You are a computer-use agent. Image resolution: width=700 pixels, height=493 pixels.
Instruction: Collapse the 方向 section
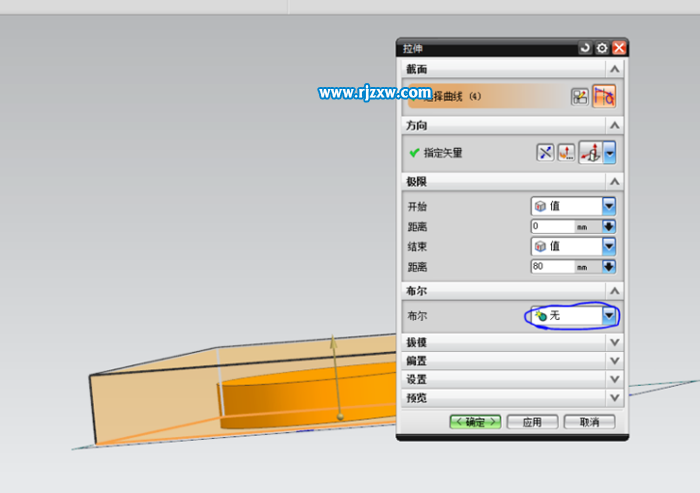pos(615,125)
